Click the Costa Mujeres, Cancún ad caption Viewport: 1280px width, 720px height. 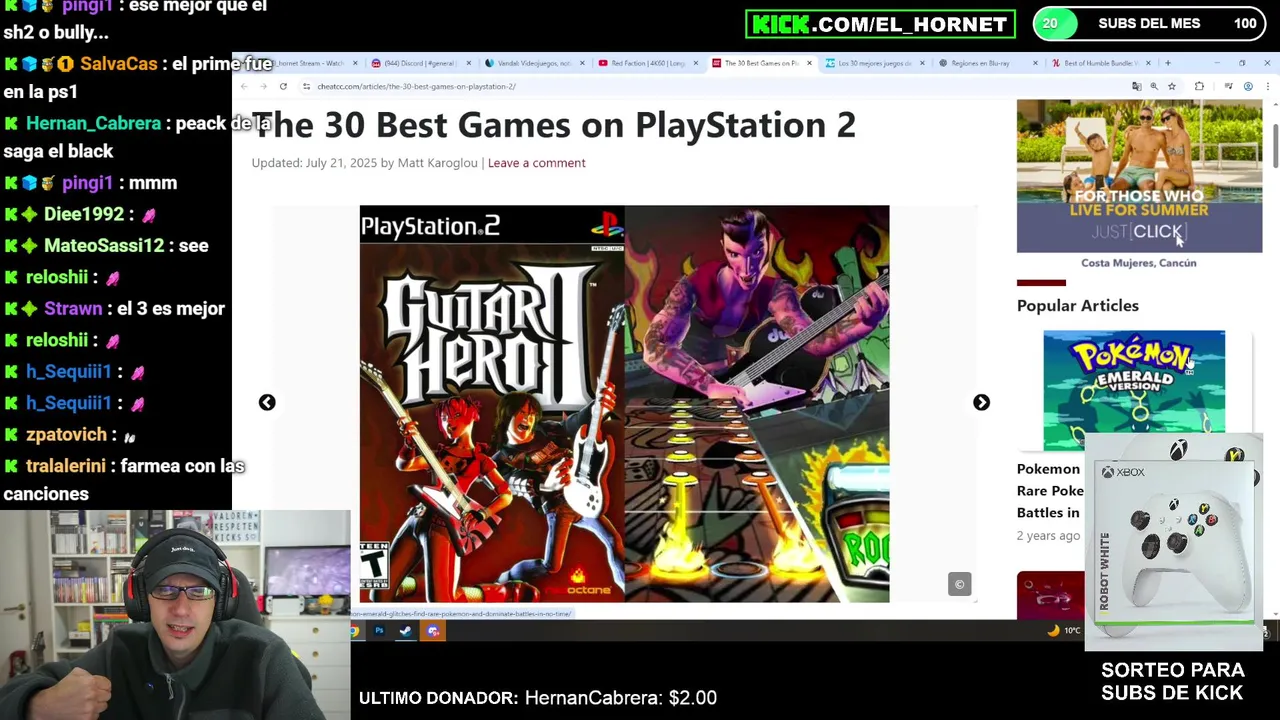[1138, 263]
